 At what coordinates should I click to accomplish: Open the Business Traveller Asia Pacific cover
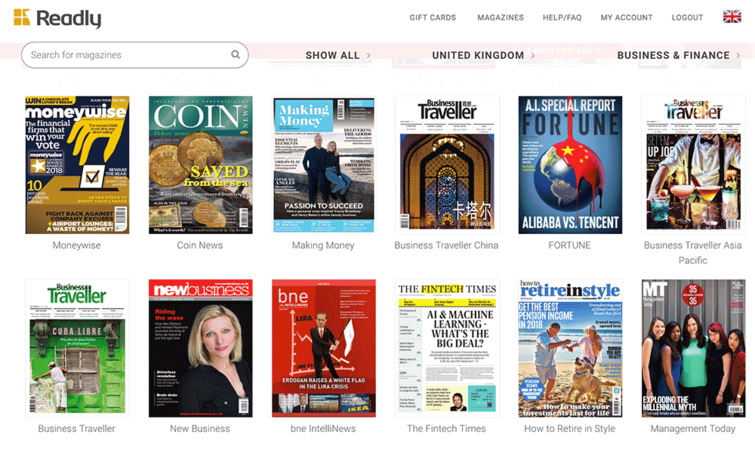point(693,165)
